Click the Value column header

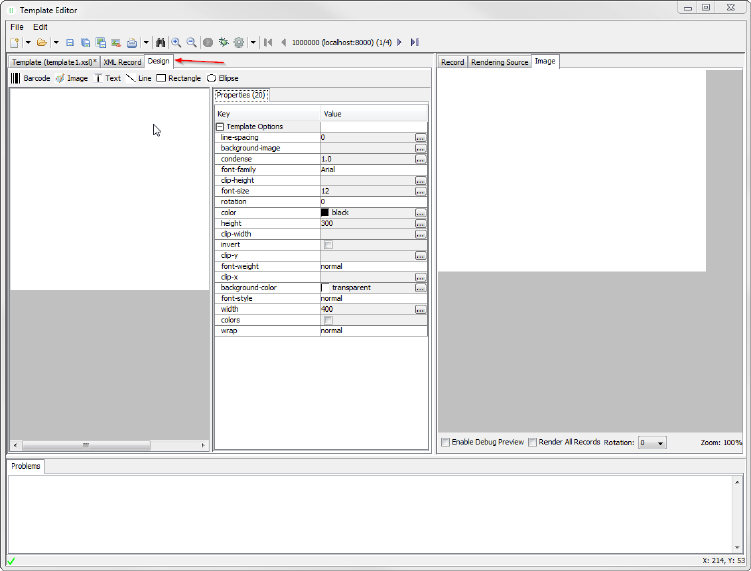(374, 114)
